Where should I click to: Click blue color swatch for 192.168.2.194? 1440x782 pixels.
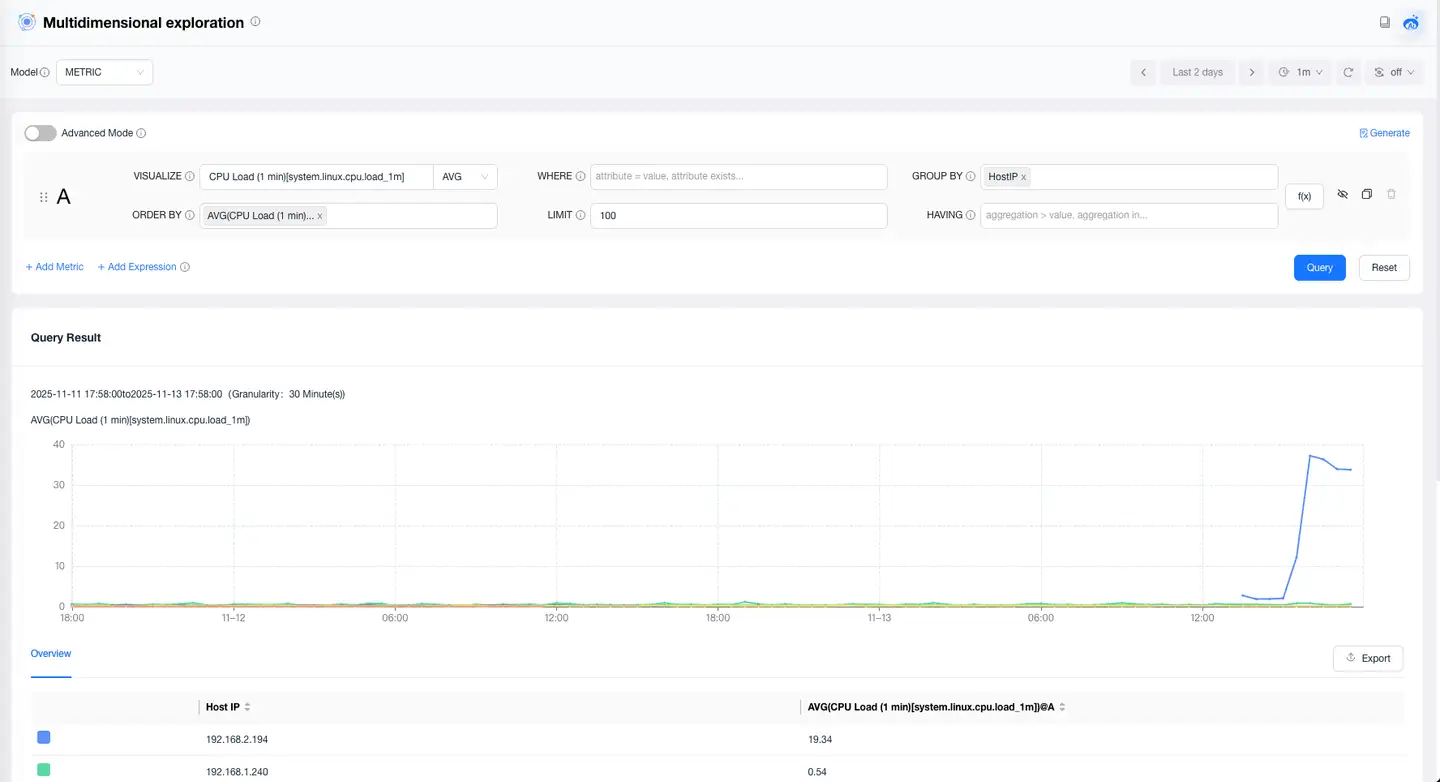[43, 737]
